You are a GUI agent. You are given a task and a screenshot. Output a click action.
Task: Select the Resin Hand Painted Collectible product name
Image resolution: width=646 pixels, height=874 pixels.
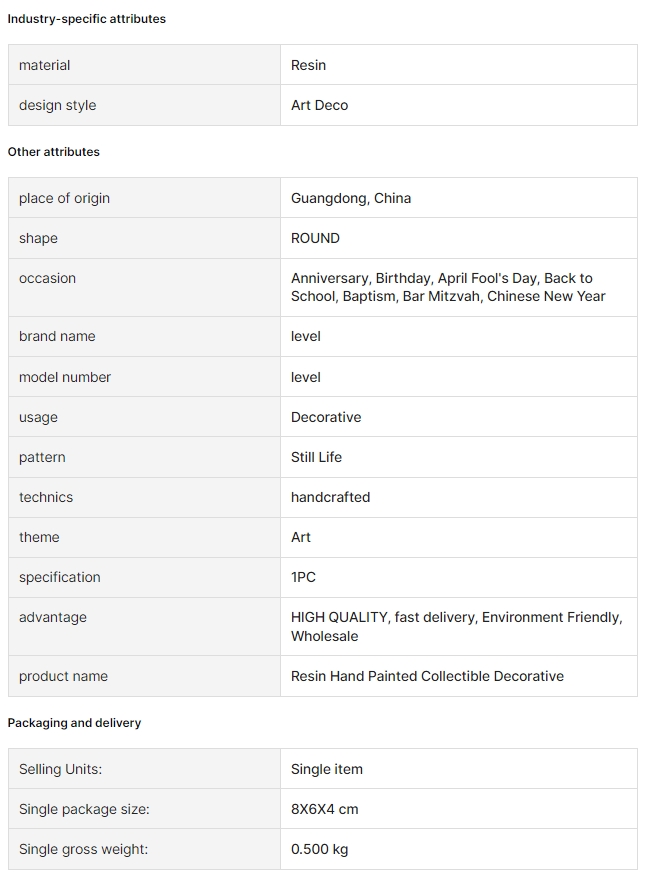pyautogui.click(x=428, y=677)
